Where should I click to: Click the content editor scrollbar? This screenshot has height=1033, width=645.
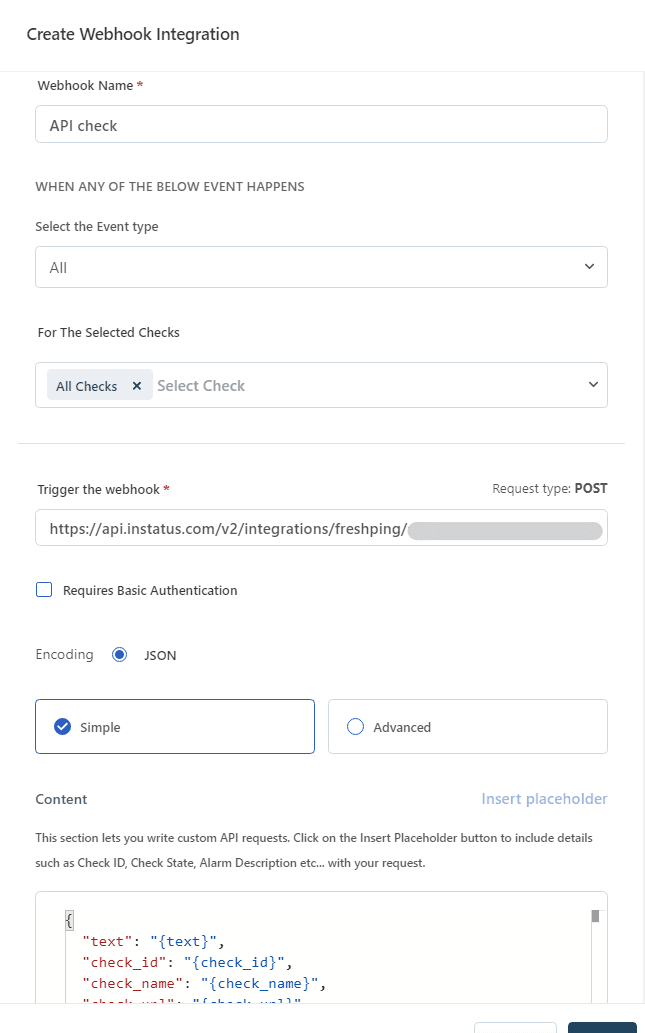pyautogui.click(x=595, y=914)
